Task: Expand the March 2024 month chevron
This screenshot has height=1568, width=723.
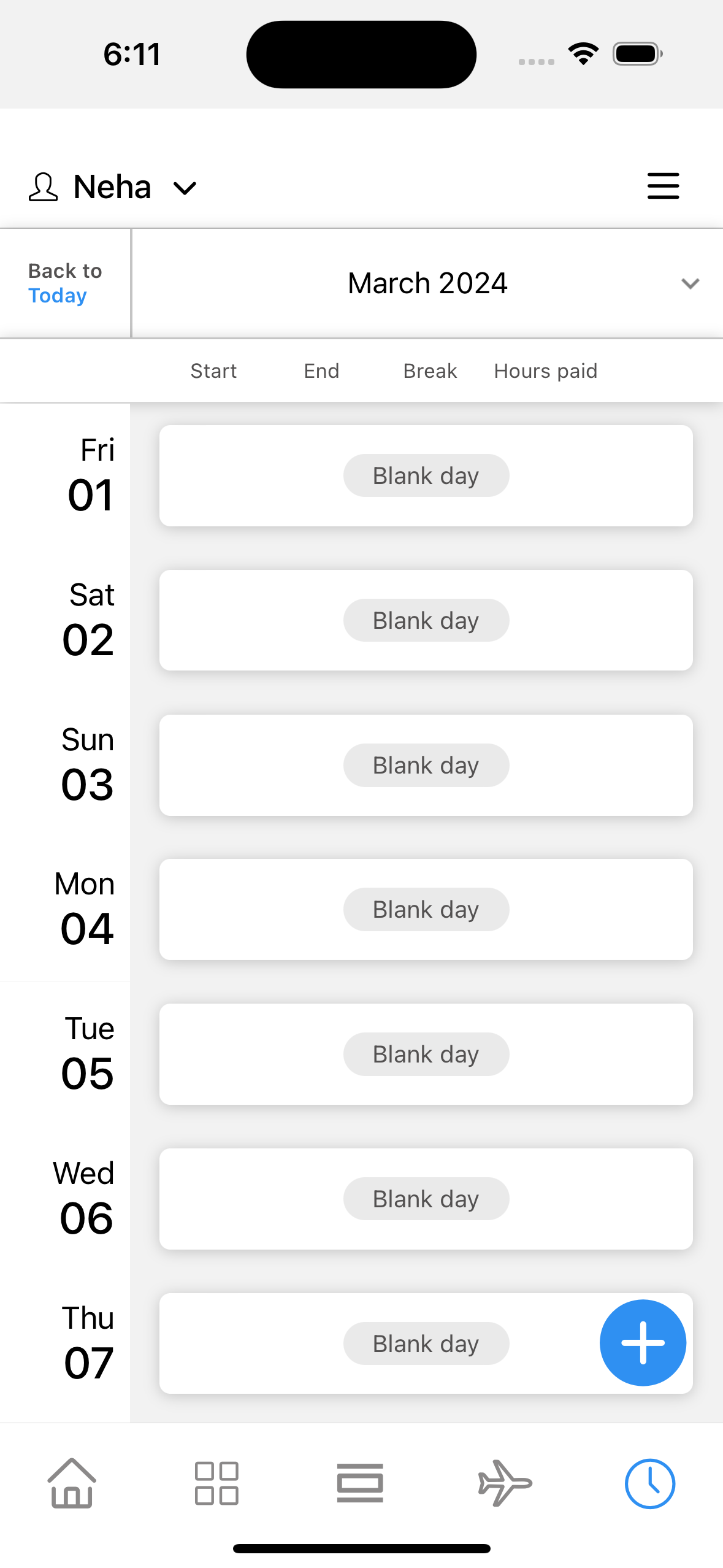Action: coord(690,283)
